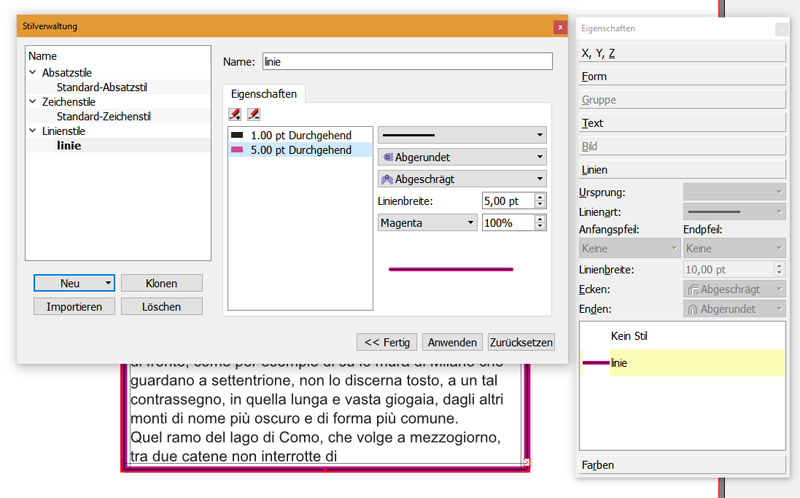Click the remove line icon
This screenshot has width=800, height=498.
tap(254, 114)
